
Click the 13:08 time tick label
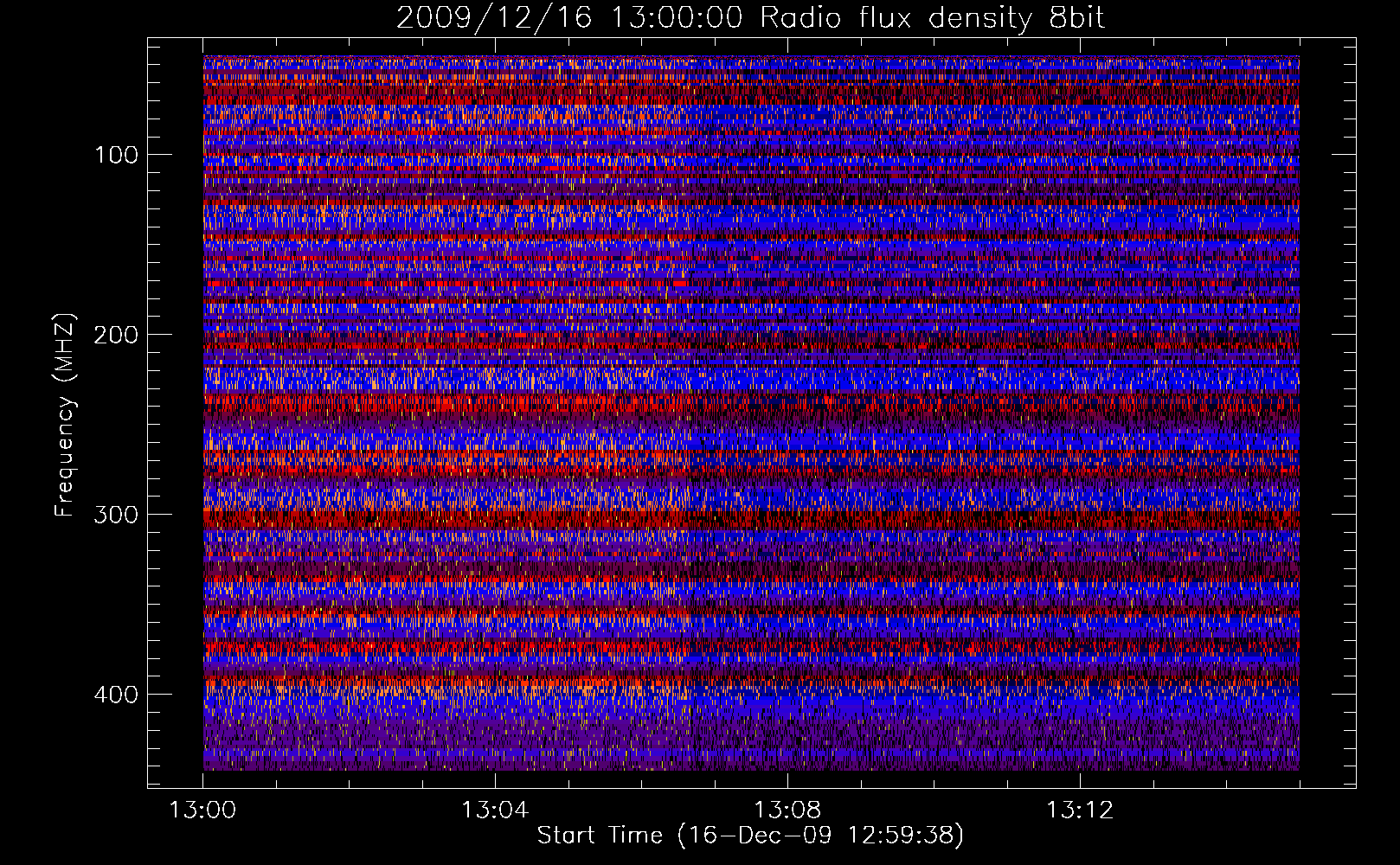point(787,811)
